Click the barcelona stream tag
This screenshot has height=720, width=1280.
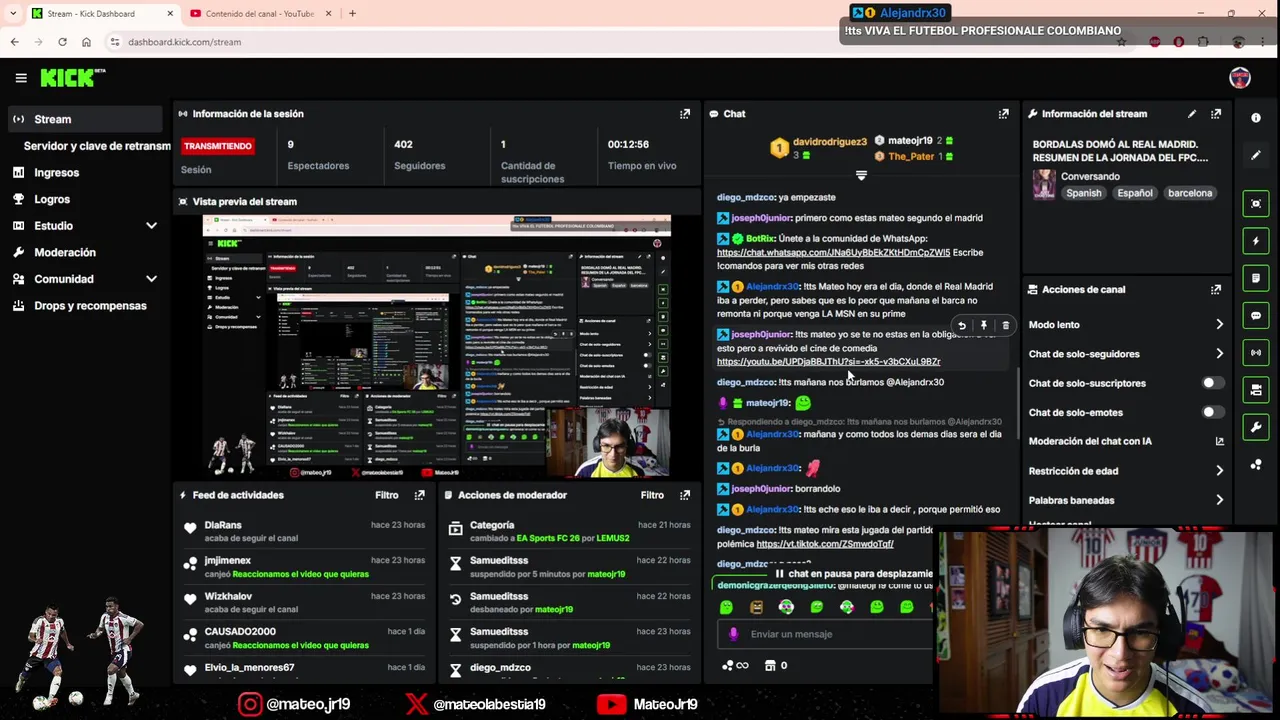coord(1189,193)
